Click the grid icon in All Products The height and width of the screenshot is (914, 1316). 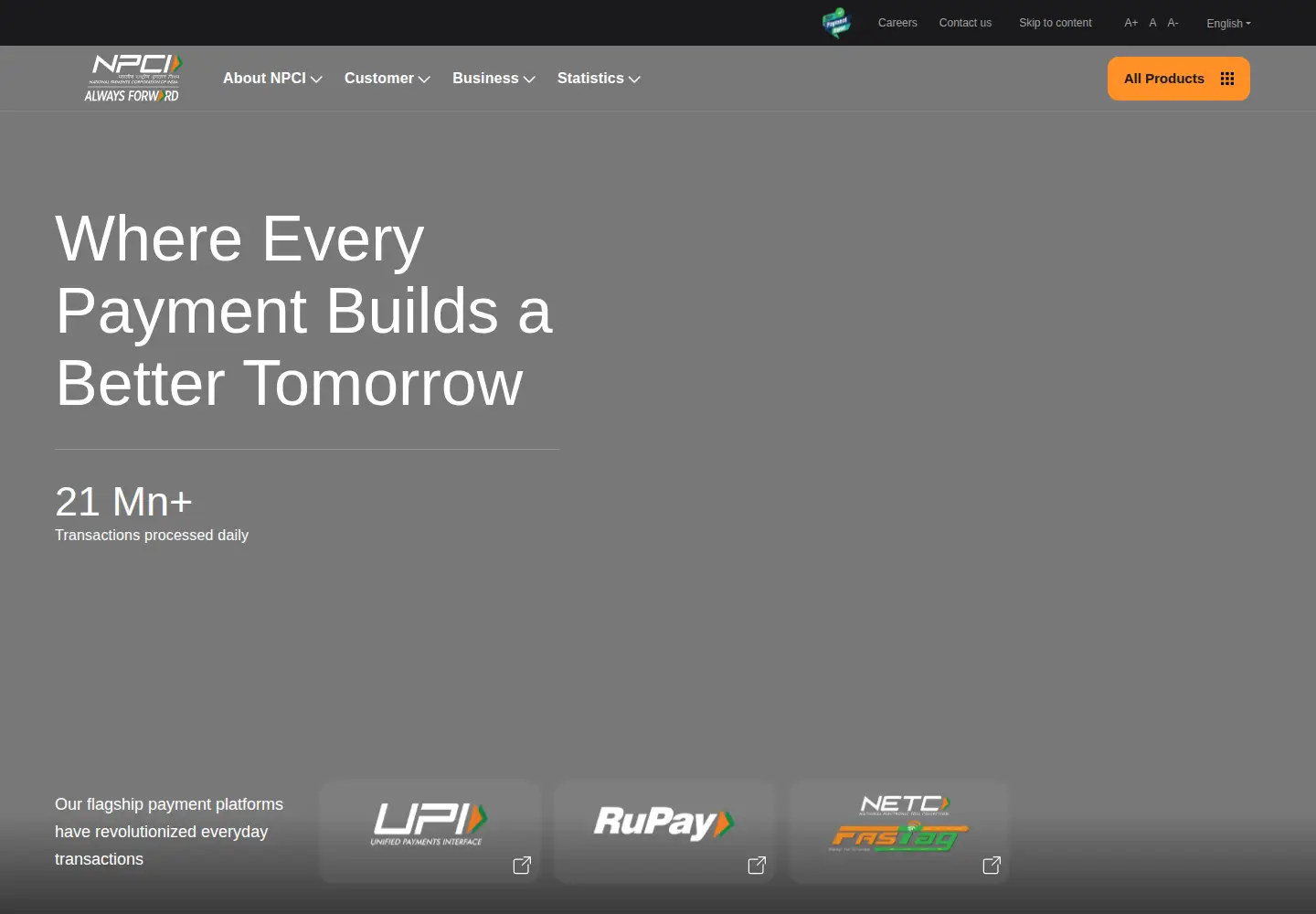pos(1227,79)
